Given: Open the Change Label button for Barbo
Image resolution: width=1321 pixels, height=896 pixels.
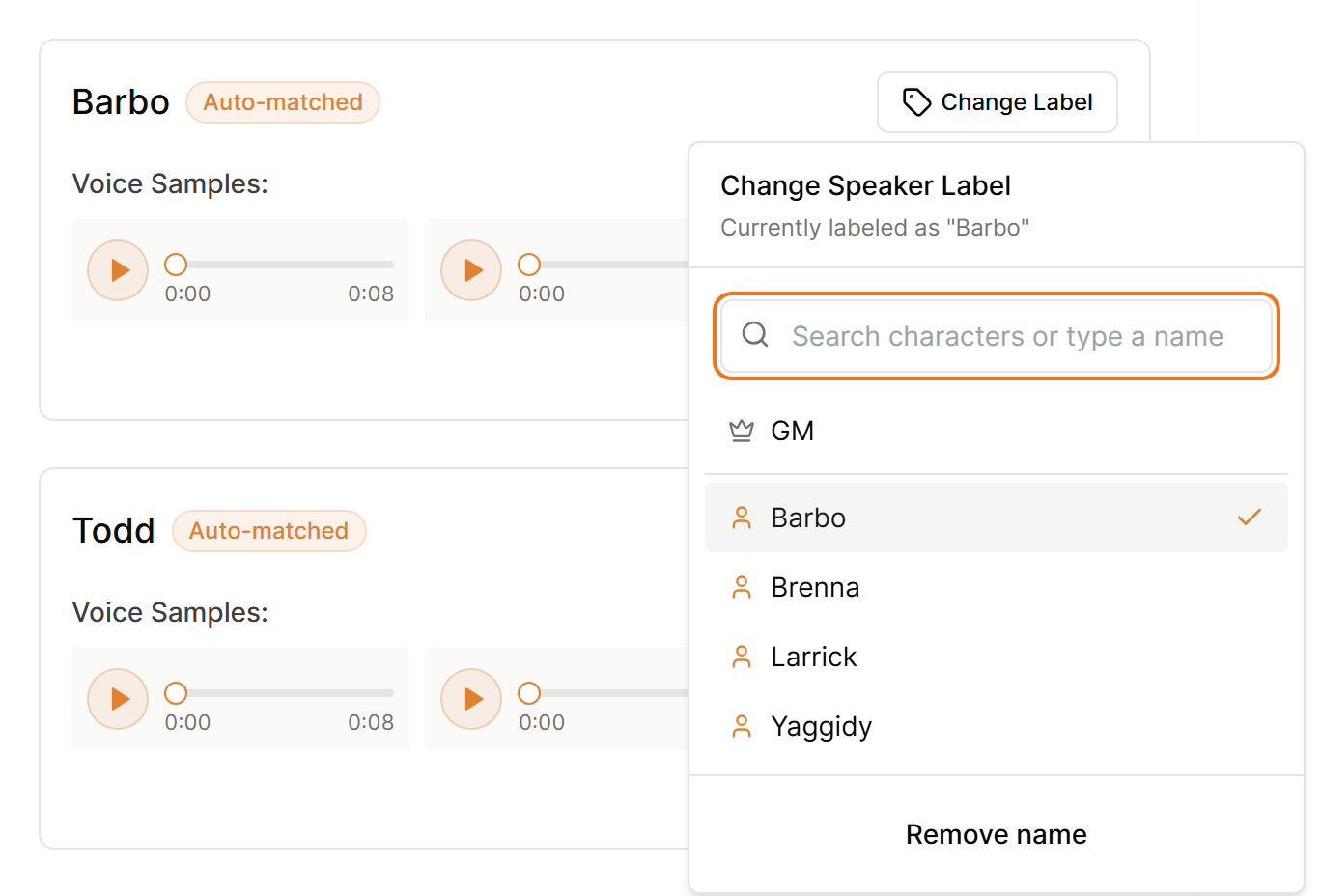Looking at the screenshot, I should (998, 102).
